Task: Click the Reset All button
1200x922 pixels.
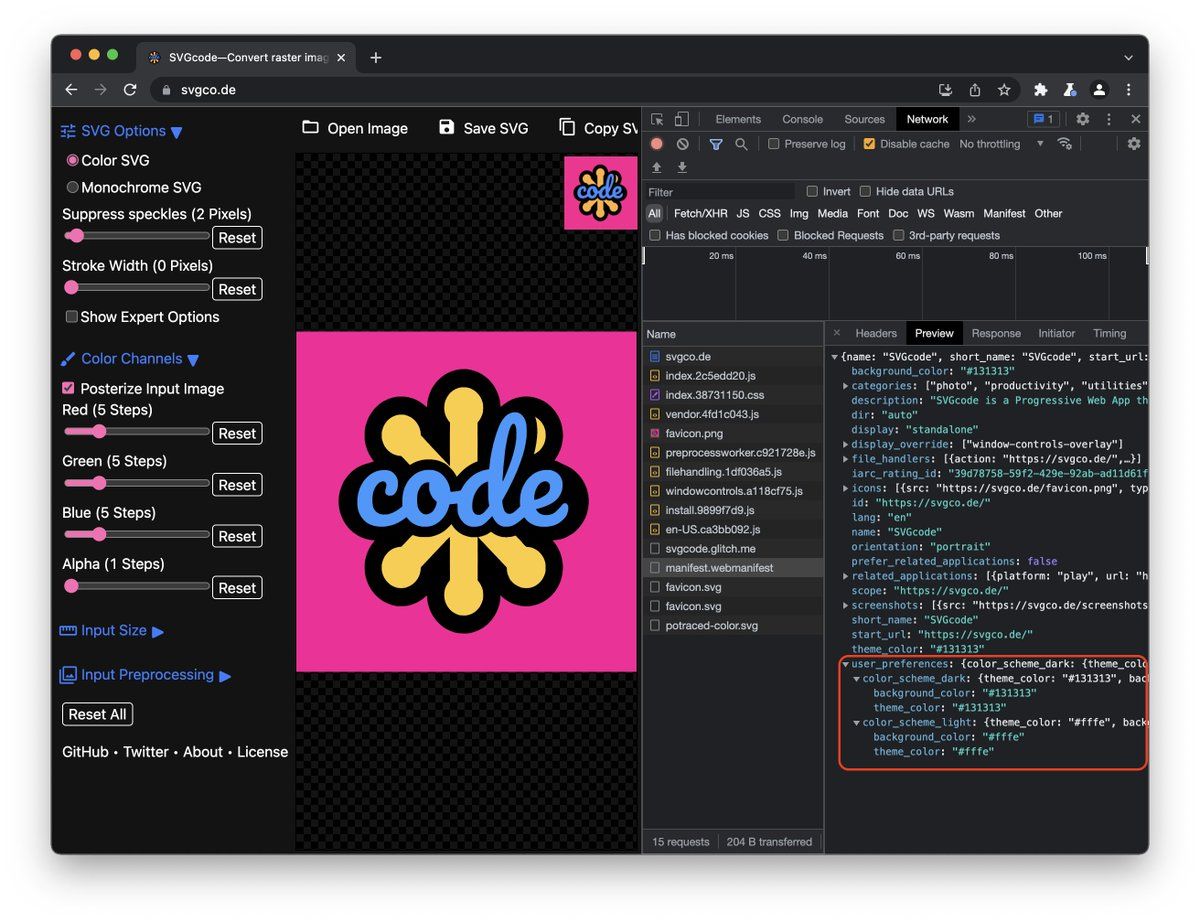Action: [x=97, y=714]
